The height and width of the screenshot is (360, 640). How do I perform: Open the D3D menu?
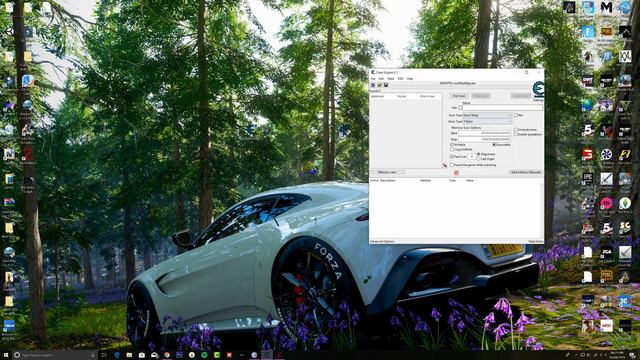click(x=400, y=79)
